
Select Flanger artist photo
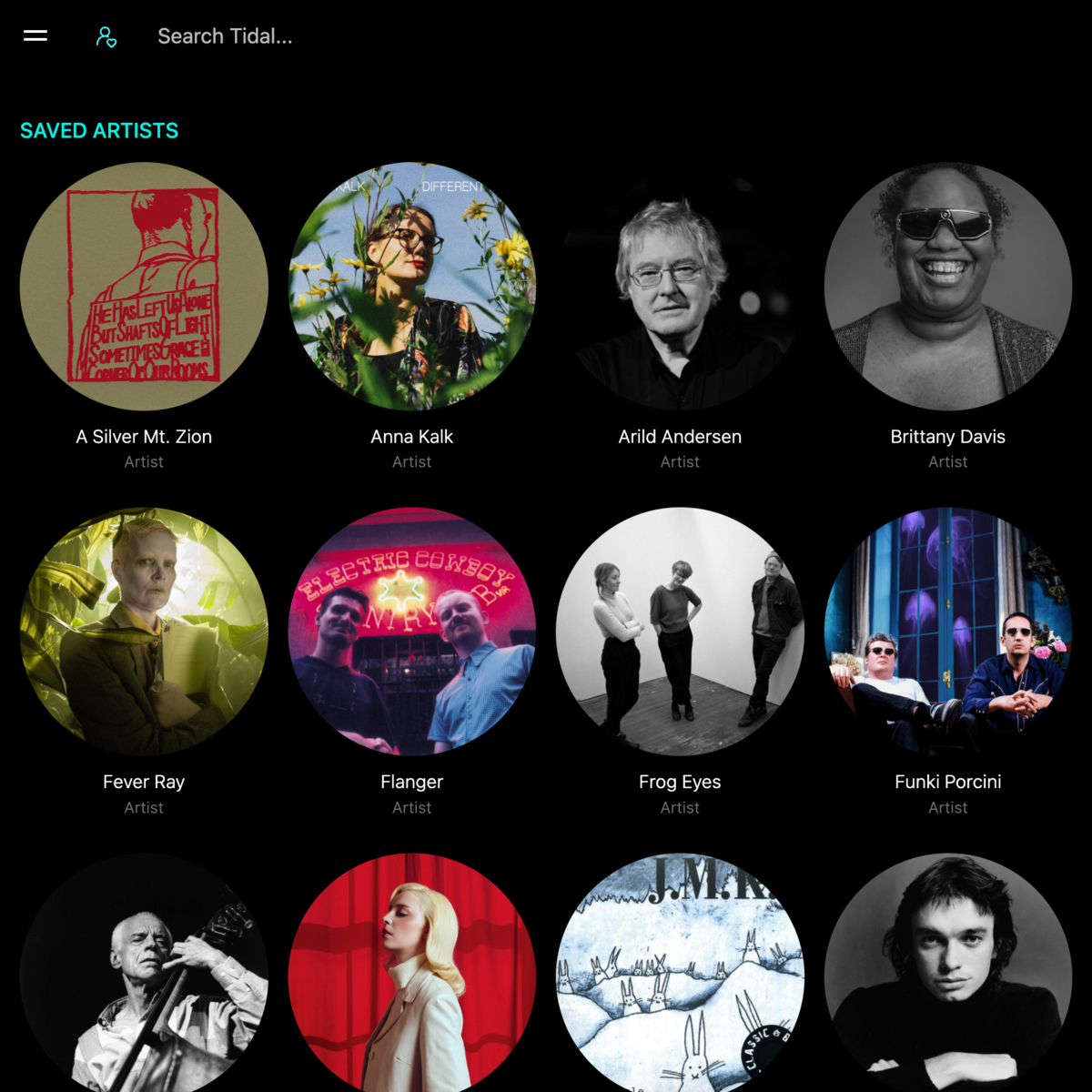click(412, 632)
